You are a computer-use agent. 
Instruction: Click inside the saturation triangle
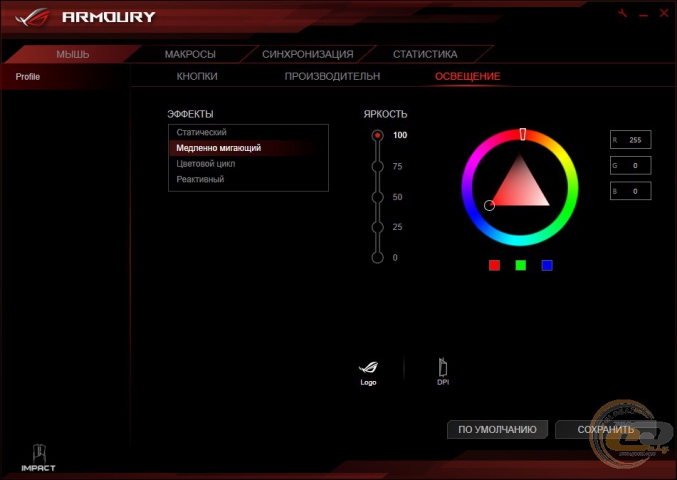coord(521,188)
